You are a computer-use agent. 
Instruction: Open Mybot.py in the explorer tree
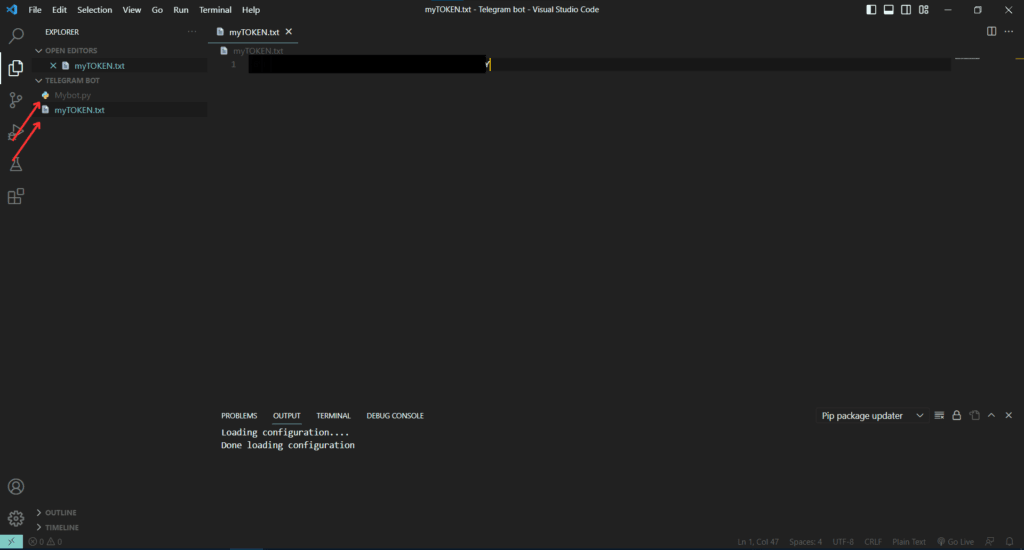coord(72,95)
